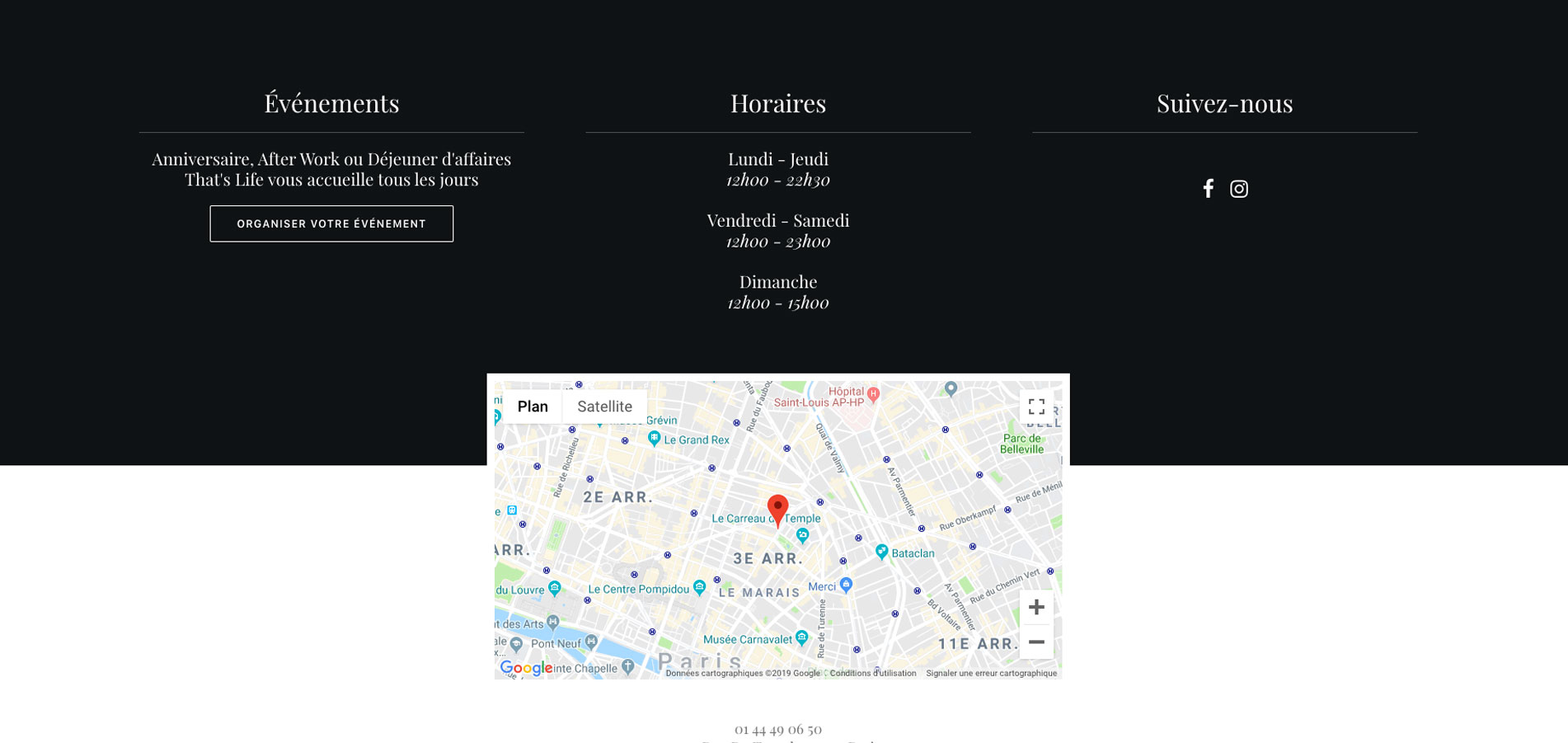The image size is (1568, 743).
Task: Click the Suivez-nous heading
Action: (x=1225, y=103)
